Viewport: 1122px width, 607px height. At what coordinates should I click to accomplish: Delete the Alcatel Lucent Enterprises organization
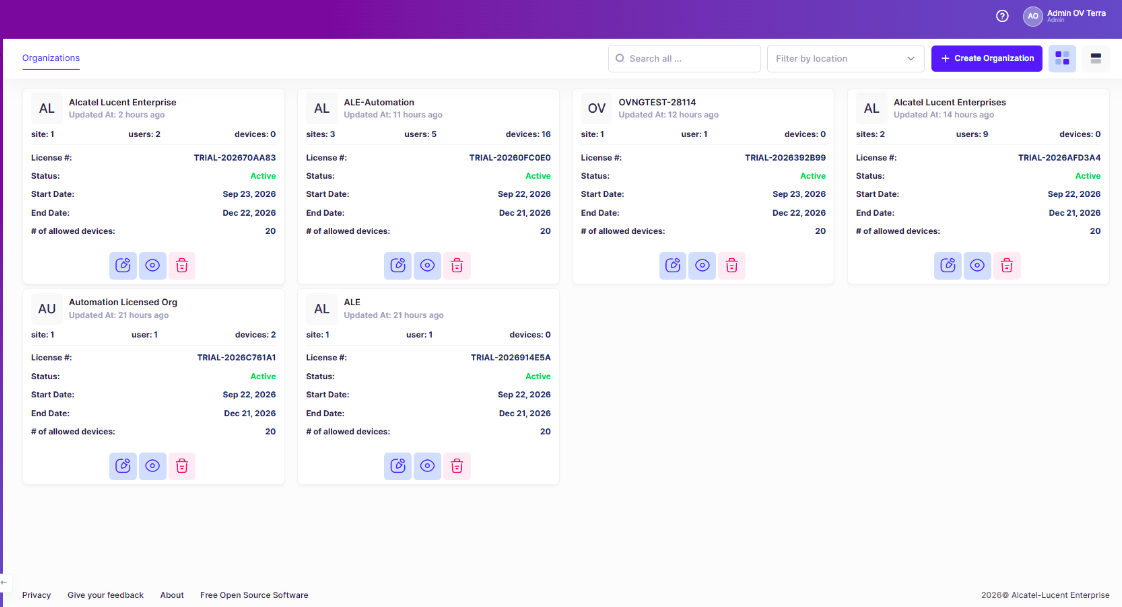click(x=1006, y=266)
